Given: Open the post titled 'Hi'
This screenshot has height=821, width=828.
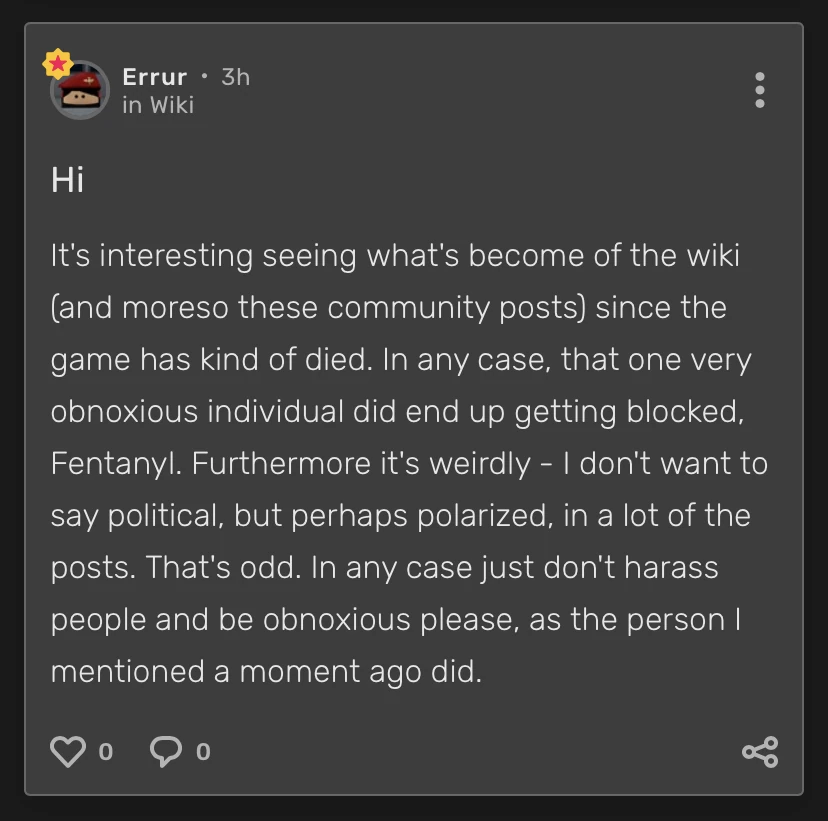Looking at the screenshot, I should [67, 180].
